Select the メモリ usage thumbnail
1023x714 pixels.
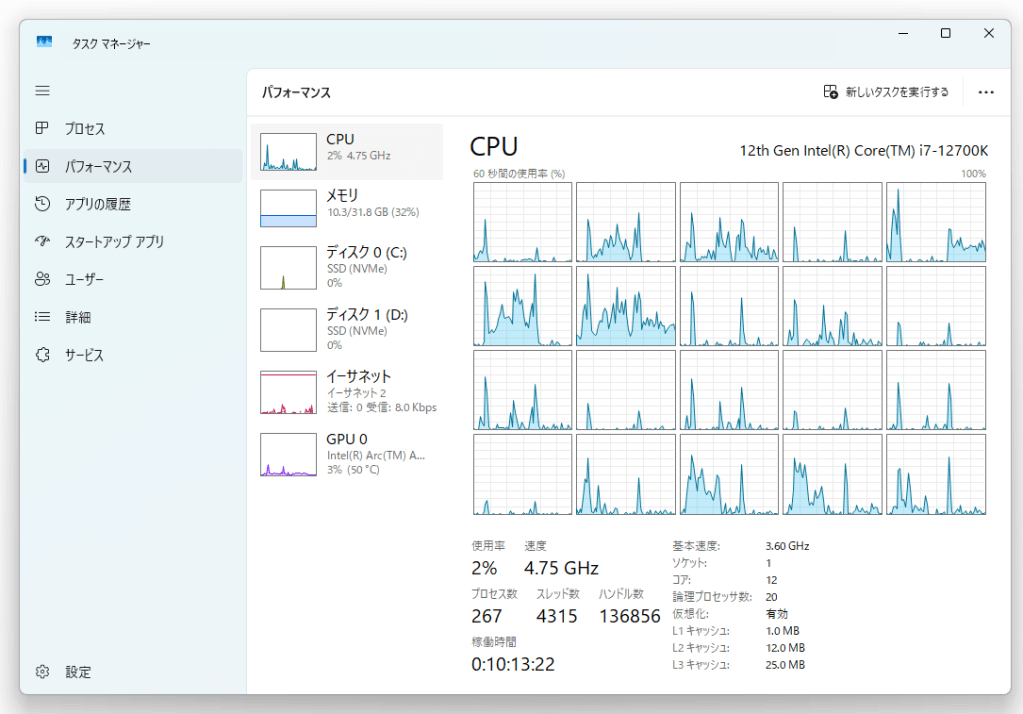pos(288,208)
